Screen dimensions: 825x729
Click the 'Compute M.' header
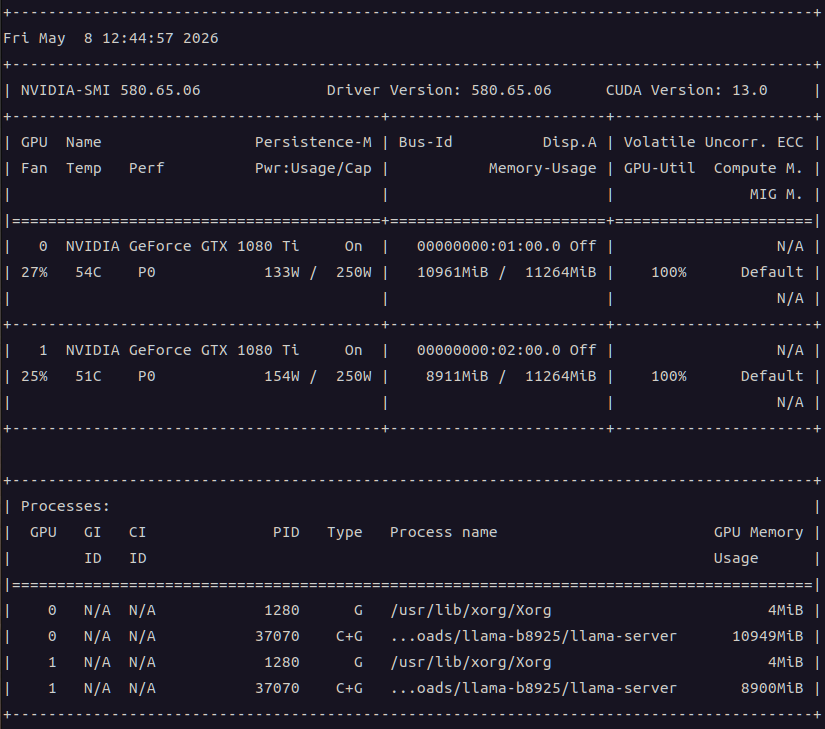click(x=758, y=169)
